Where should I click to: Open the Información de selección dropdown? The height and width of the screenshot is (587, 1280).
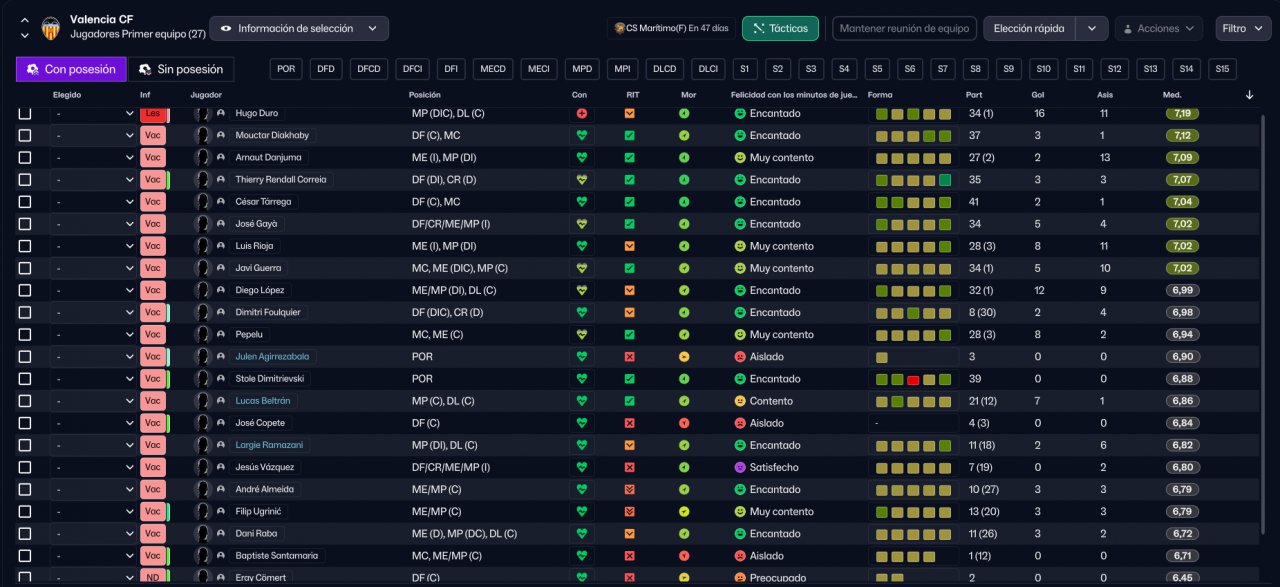pos(299,29)
